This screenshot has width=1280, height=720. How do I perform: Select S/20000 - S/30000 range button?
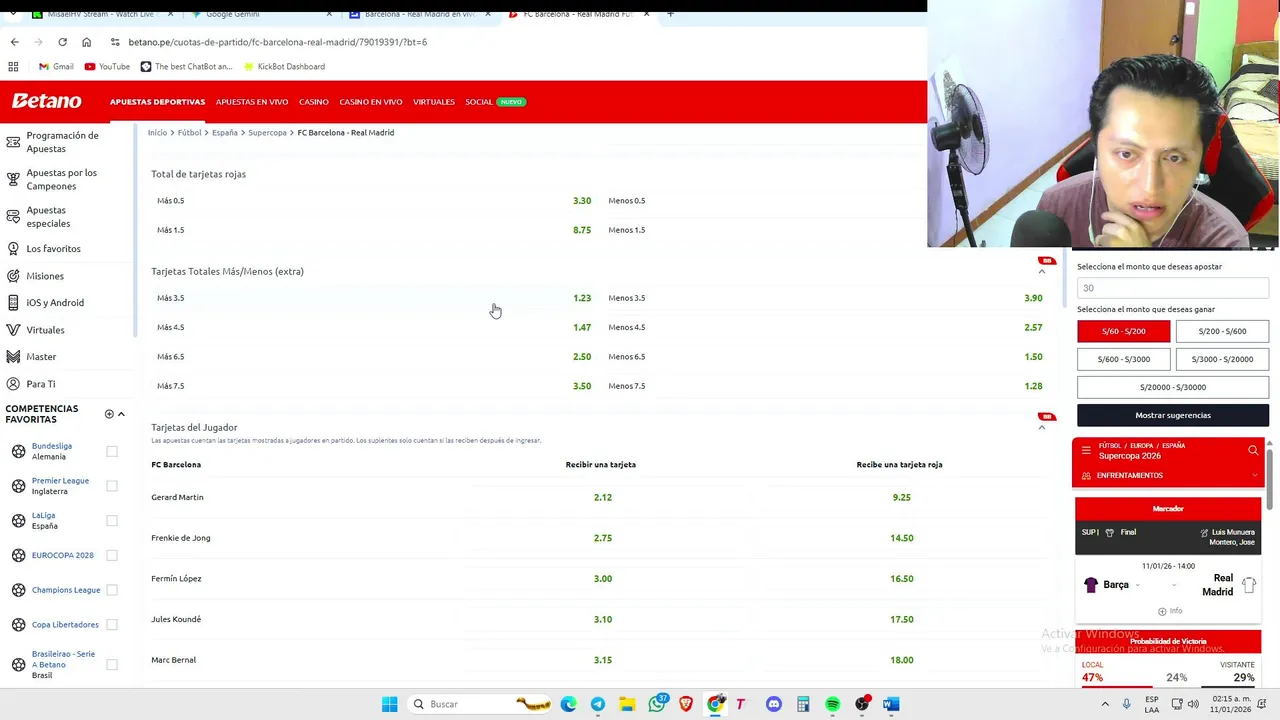point(1173,387)
